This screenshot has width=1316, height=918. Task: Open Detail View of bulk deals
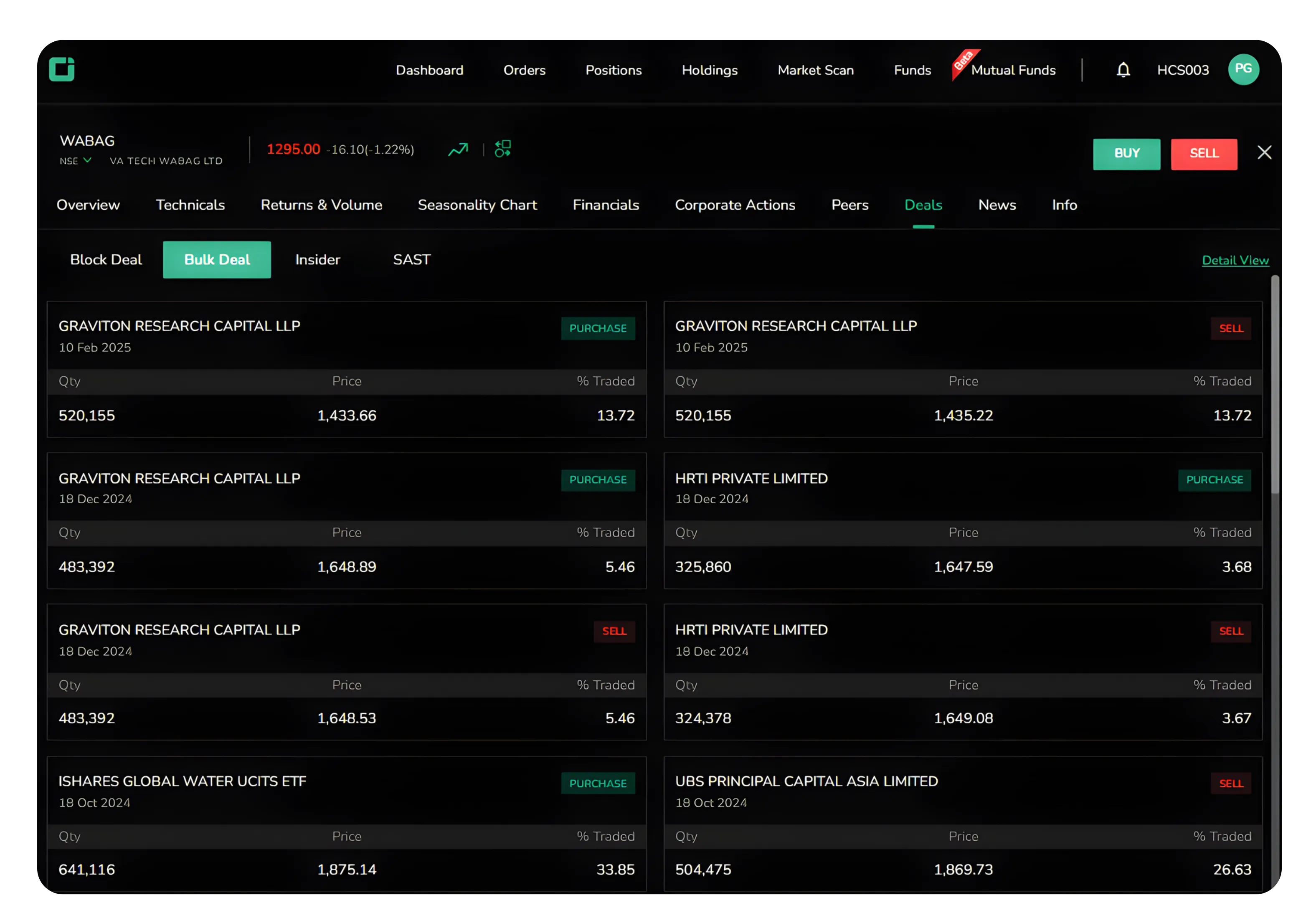(x=1236, y=260)
